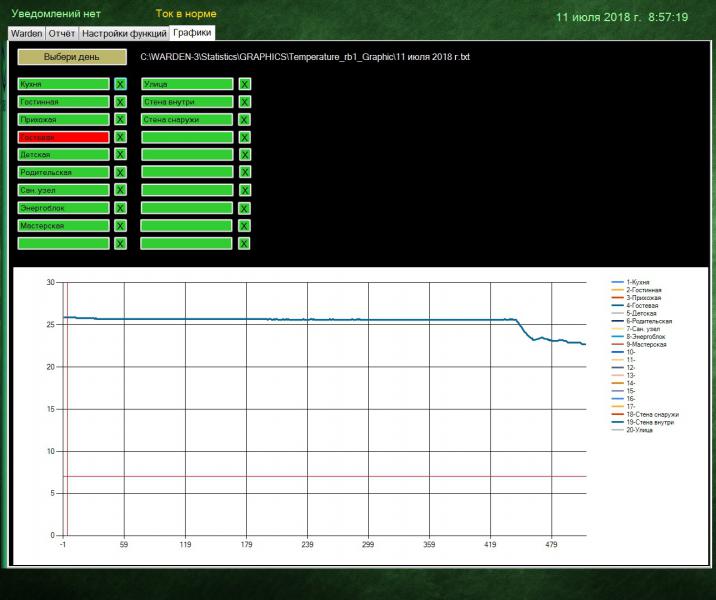Toggle the Мастерская sensor bar
Viewport: 716px width, 600px height.
[63, 226]
